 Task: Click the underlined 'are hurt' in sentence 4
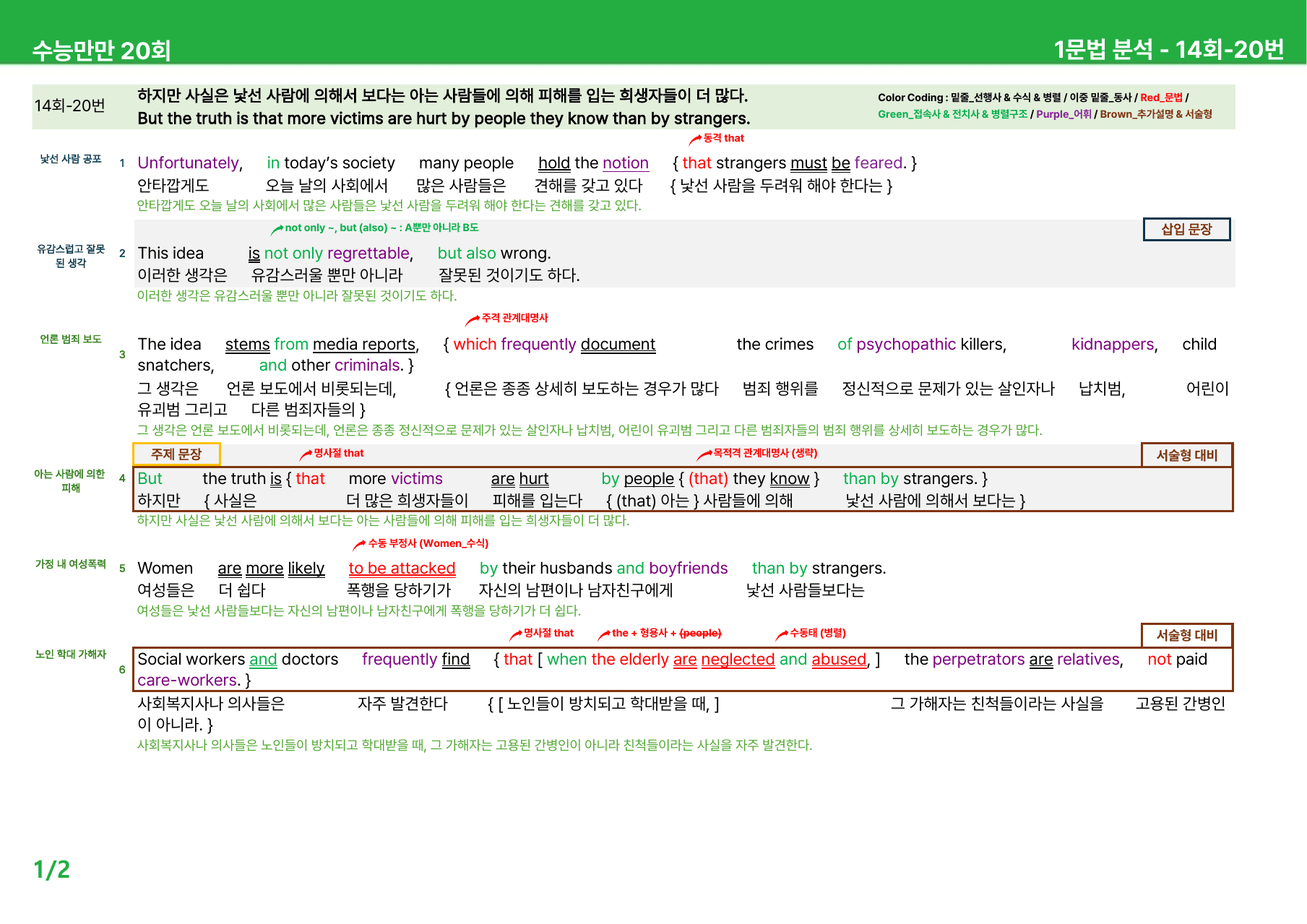[519, 479]
